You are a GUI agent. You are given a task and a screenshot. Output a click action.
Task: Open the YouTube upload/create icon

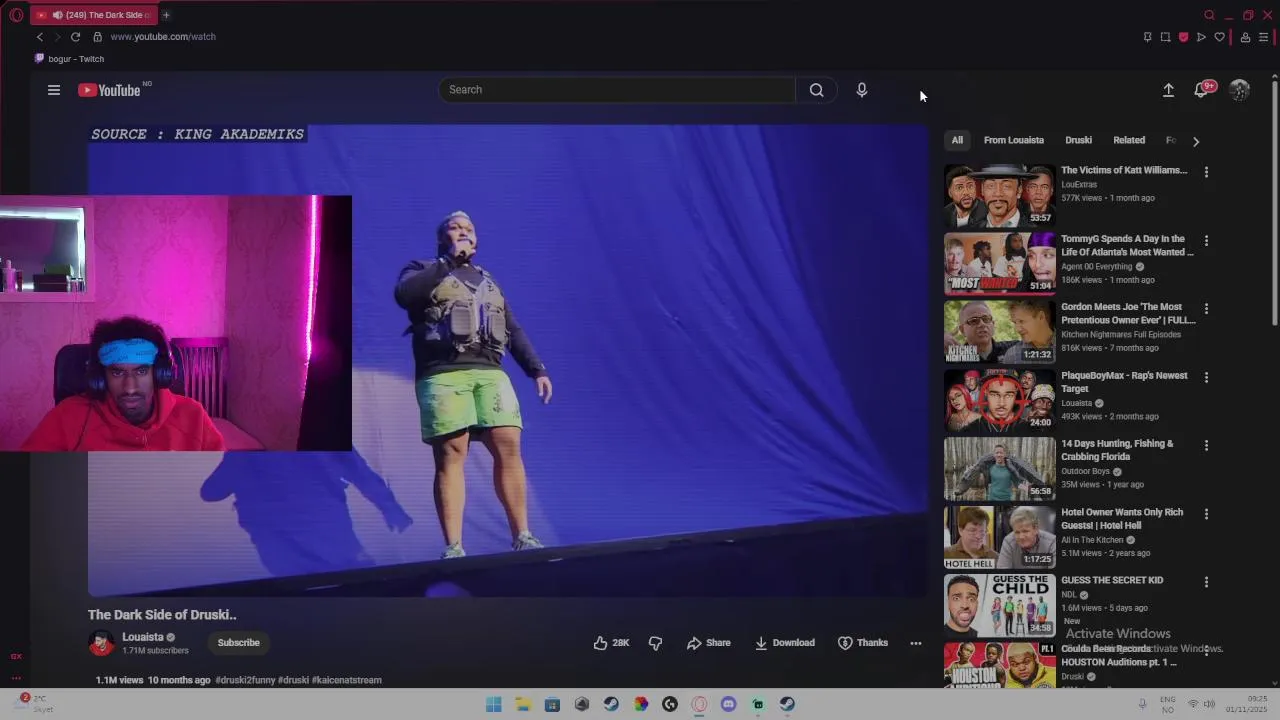coord(1168,90)
